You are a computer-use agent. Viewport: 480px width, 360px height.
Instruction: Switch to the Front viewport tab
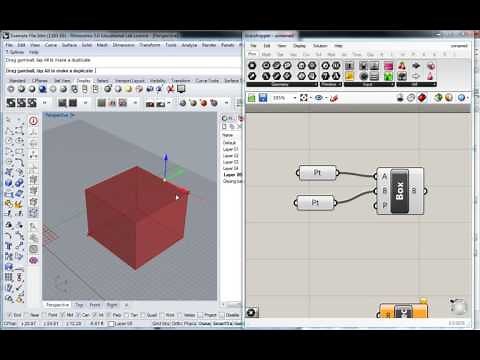tap(95, 305)
